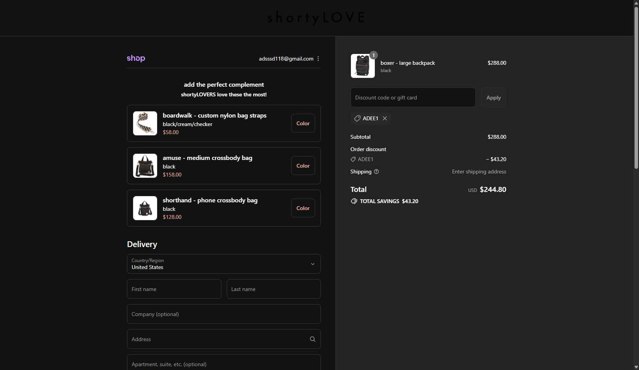Screen dimensions: 639x370
Task: Apply the discount code
Action: (x=493, y=97)
